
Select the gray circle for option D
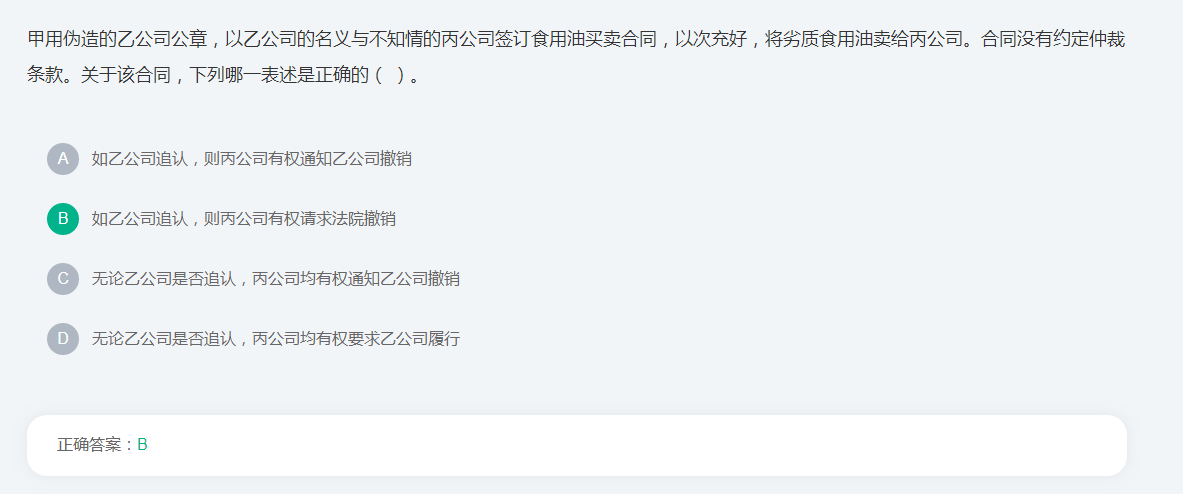click(63, 339)
